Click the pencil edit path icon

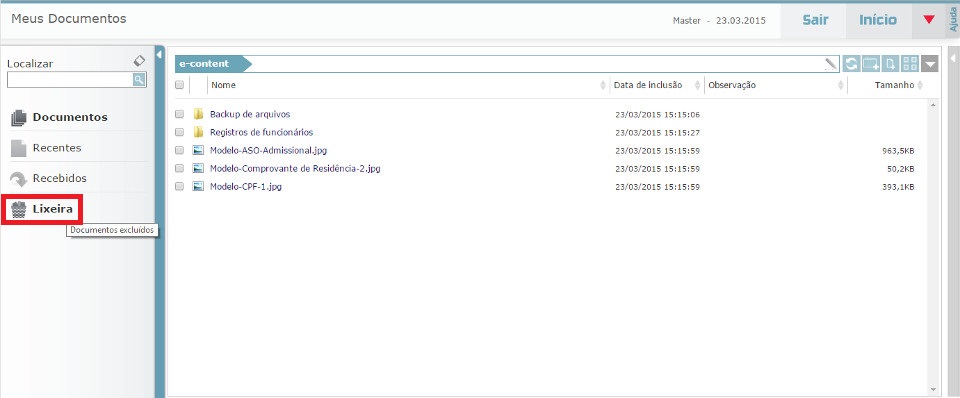(x=830, y=63)
